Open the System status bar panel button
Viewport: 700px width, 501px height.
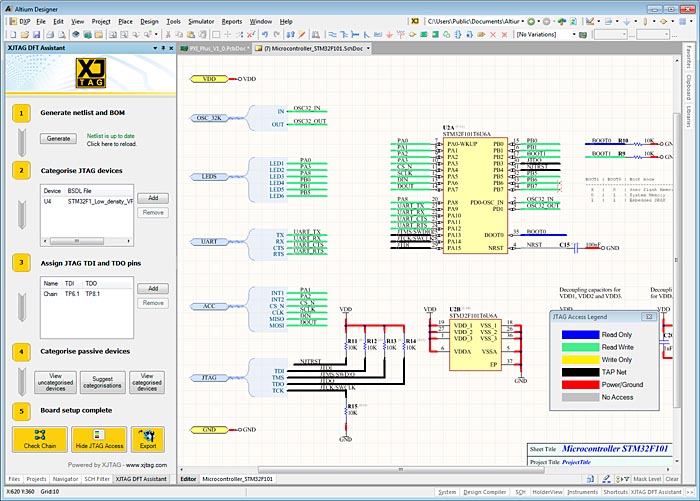coord(447,492)
